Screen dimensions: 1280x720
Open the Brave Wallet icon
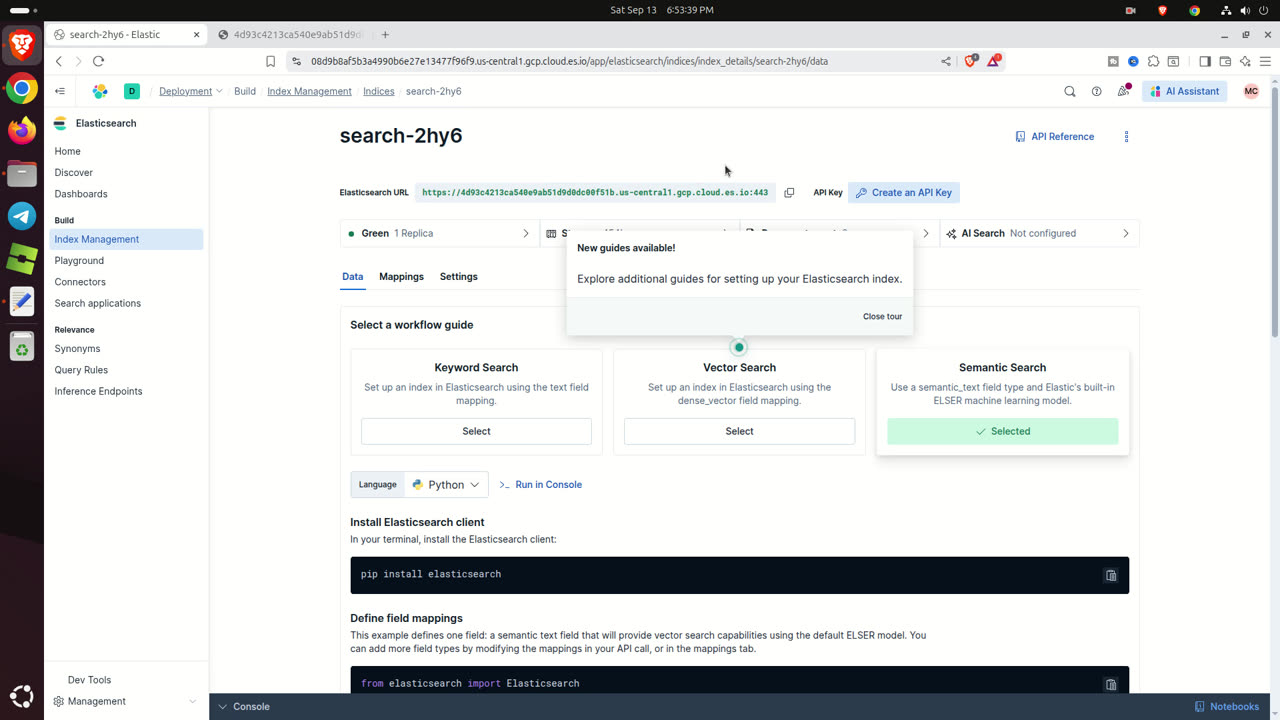(1225, 61)
